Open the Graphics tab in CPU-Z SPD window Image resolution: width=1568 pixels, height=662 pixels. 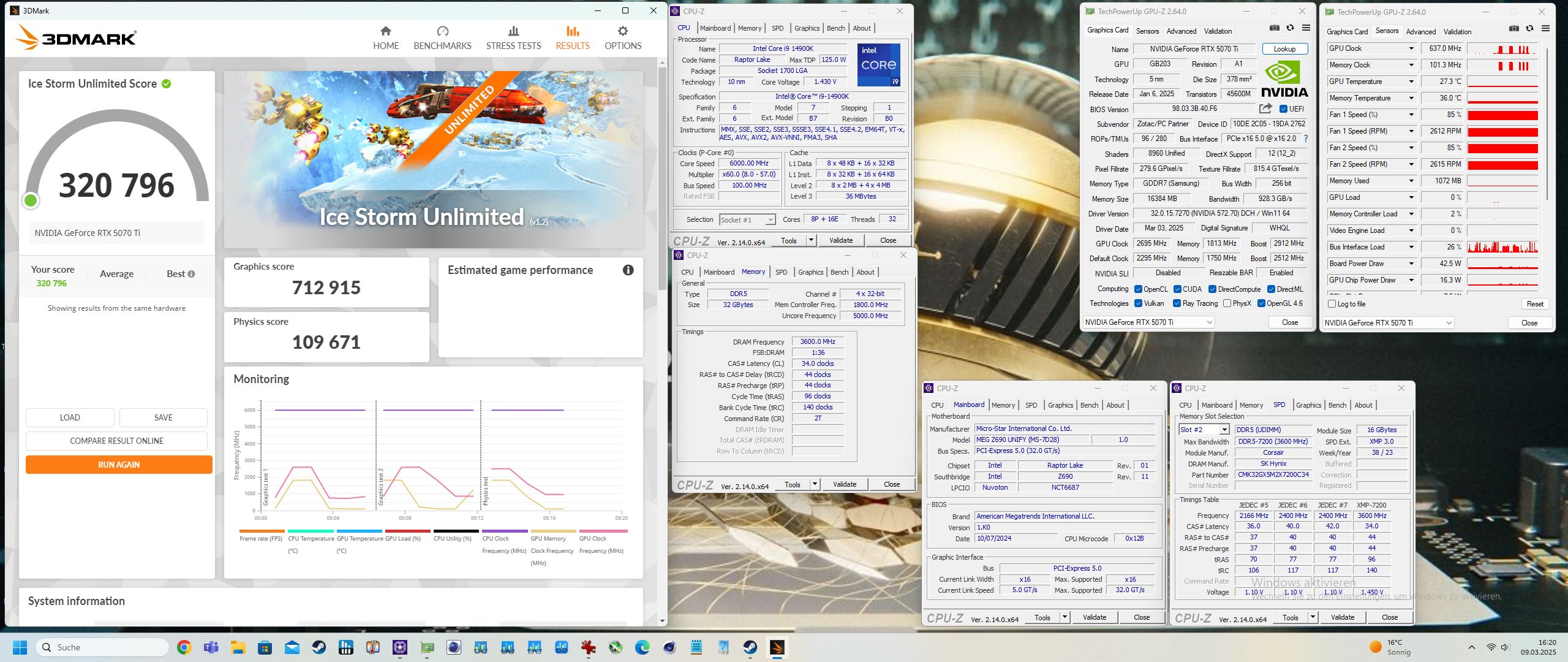coord(1308,405)
